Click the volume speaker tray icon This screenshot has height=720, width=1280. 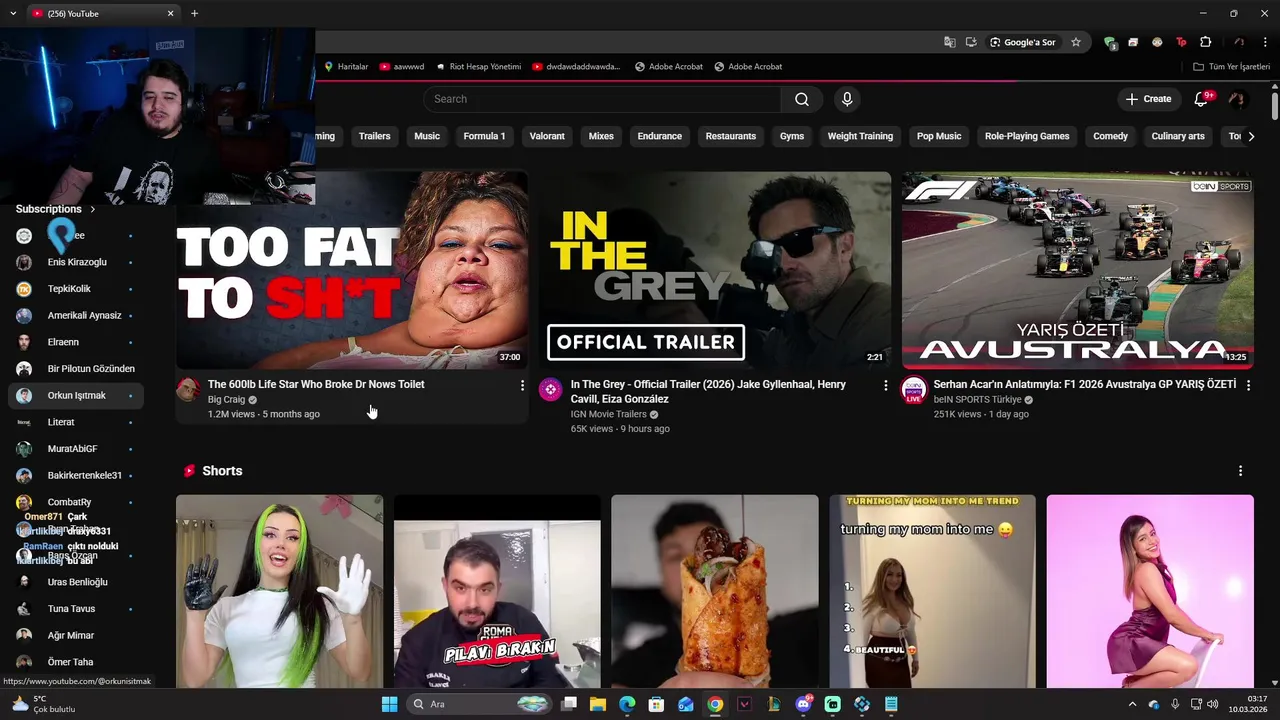(1215, 704)
